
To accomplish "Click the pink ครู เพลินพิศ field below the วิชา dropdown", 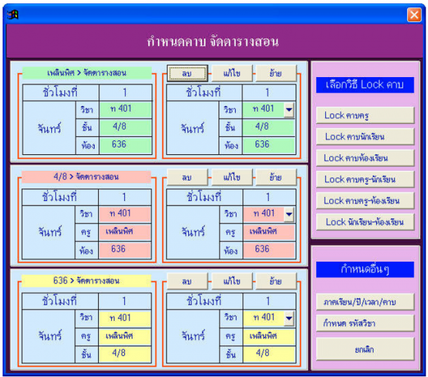I will pos(269,232).
